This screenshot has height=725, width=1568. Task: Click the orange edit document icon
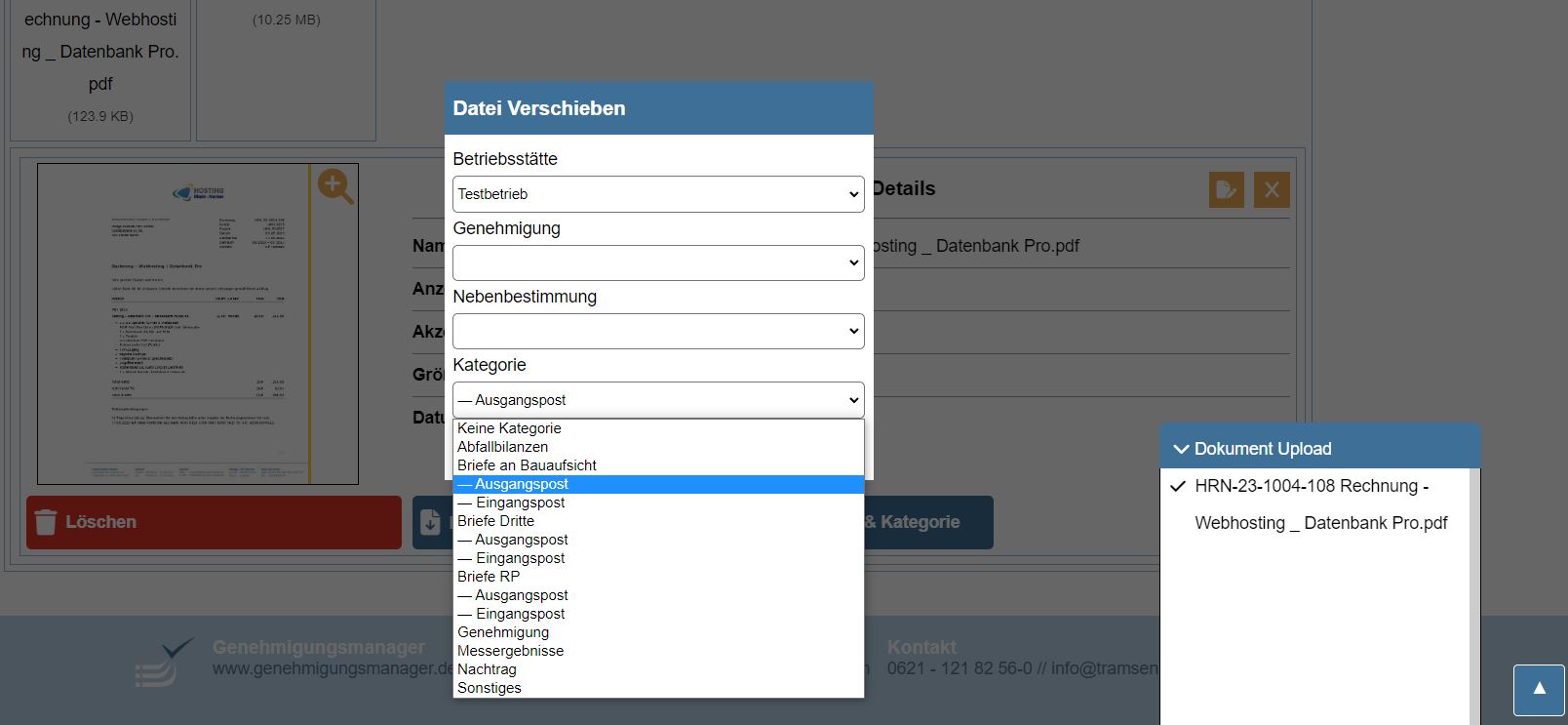(1226, 189)
